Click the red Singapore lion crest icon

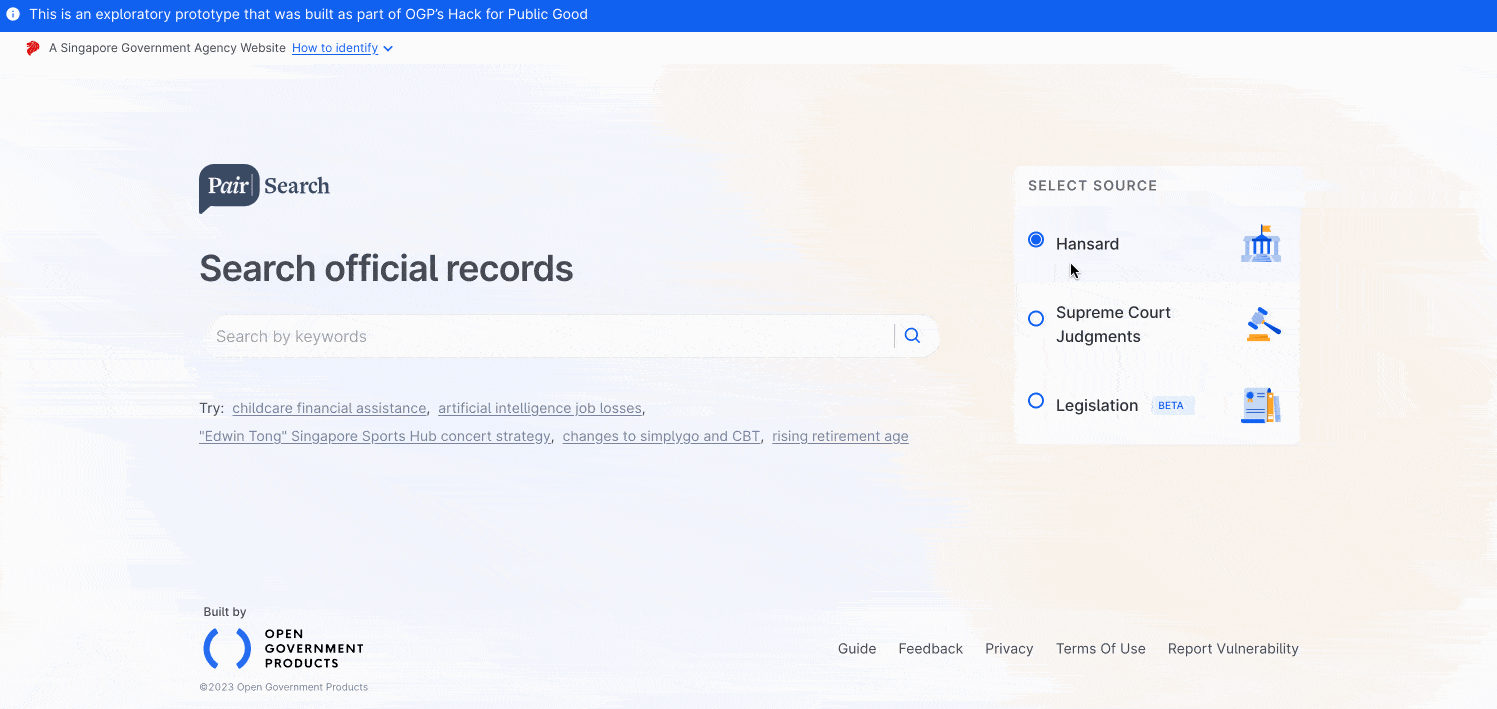(x=33, y=48)
